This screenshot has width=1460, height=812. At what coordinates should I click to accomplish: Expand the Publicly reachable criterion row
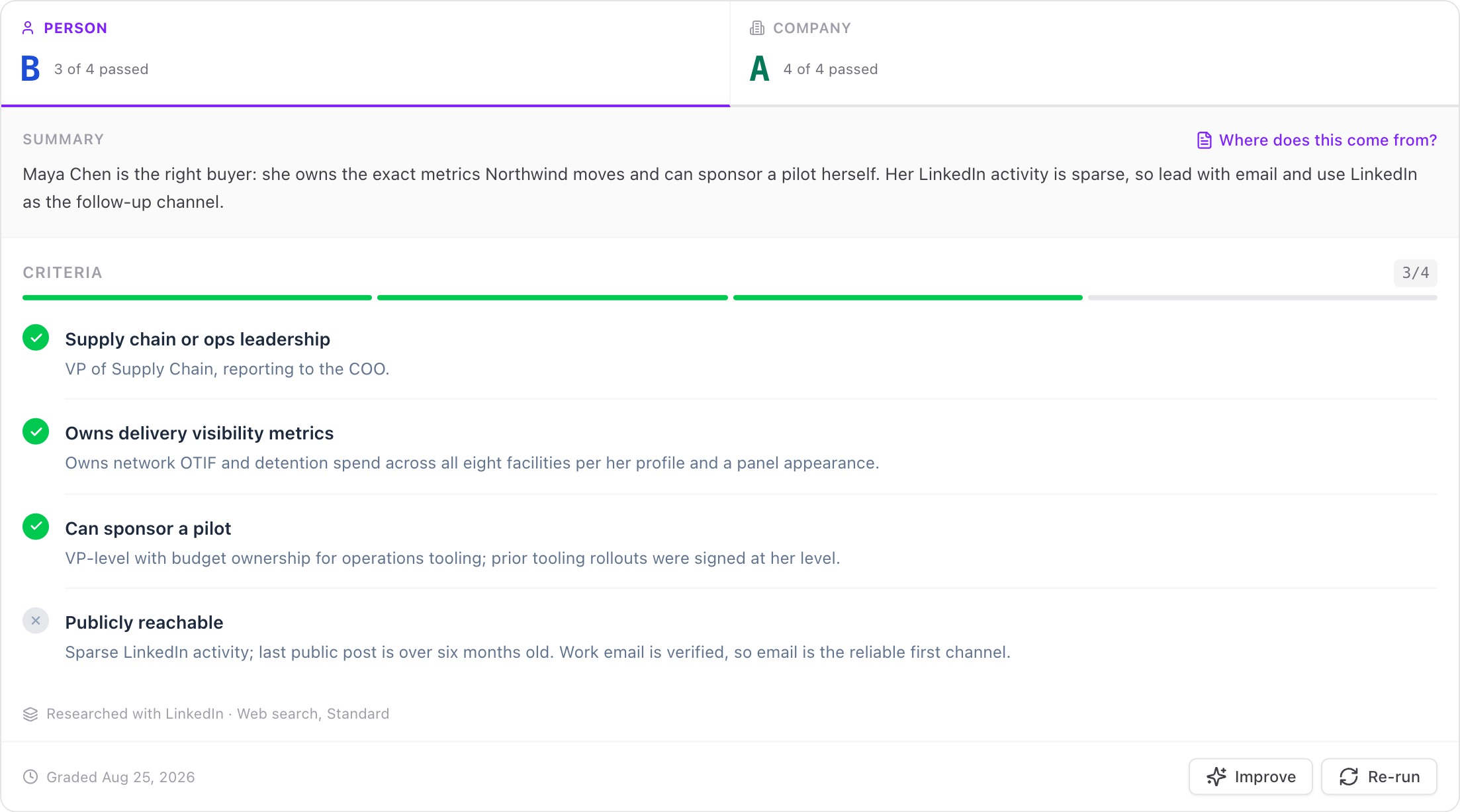point(730,637)
